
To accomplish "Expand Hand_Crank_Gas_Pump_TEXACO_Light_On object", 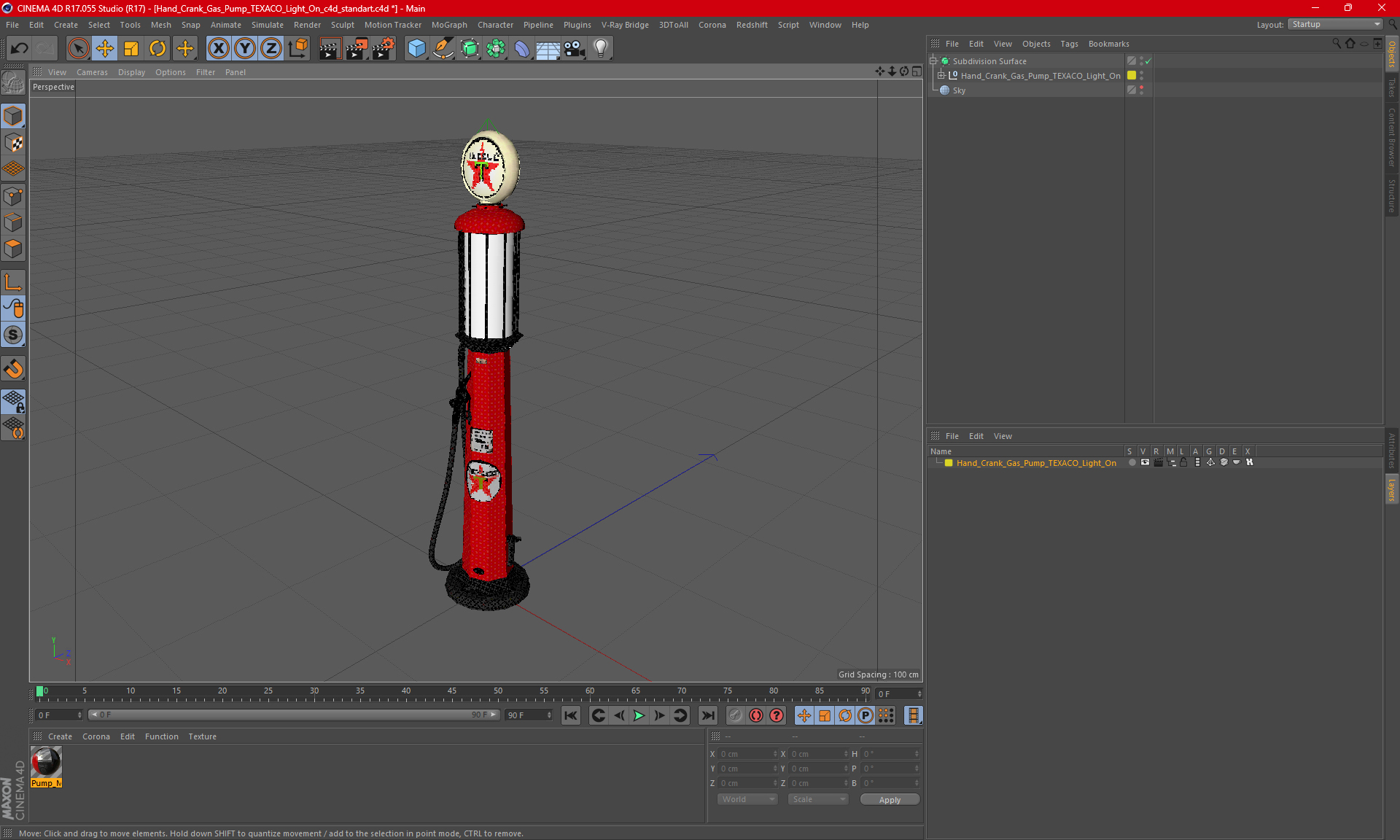I will [x=941, y=76].
